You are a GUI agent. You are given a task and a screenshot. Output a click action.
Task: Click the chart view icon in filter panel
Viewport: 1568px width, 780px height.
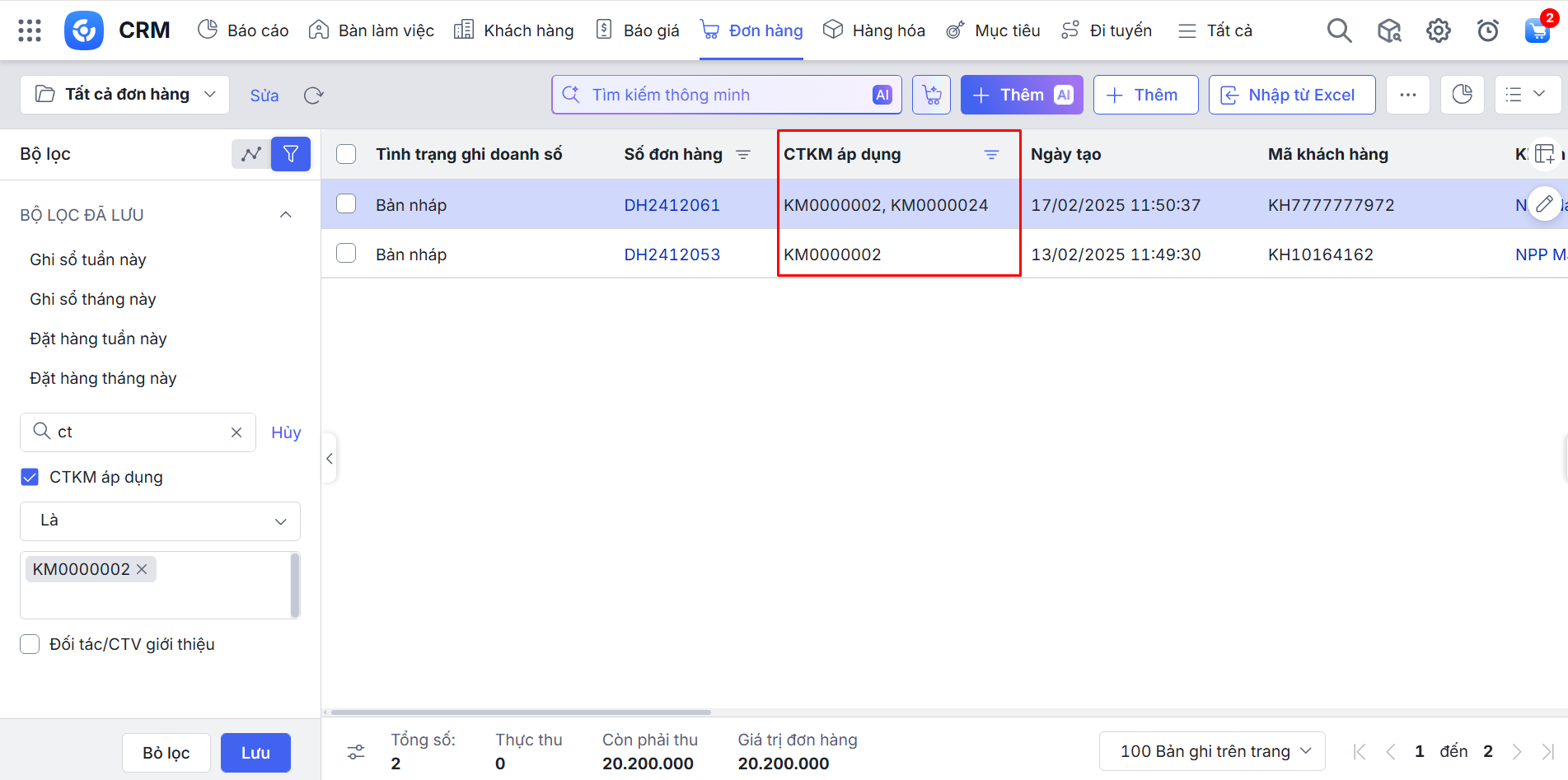[251, 154]
